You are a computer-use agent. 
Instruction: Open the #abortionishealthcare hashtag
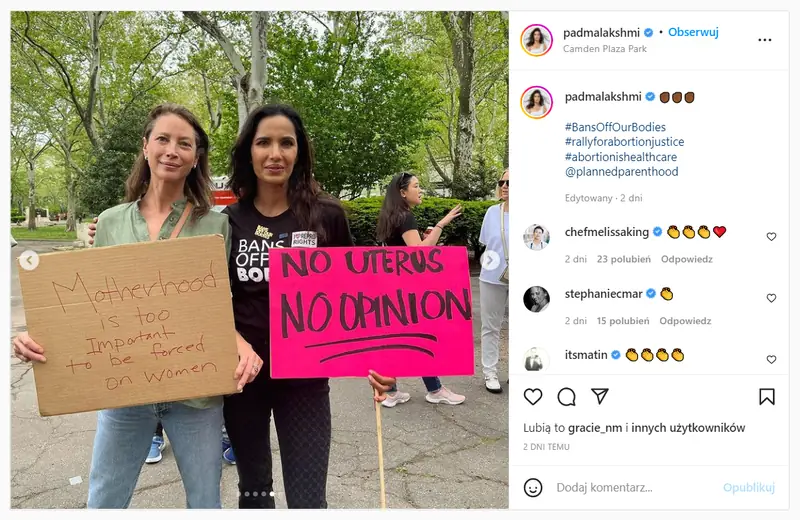(x=620, y=157)
